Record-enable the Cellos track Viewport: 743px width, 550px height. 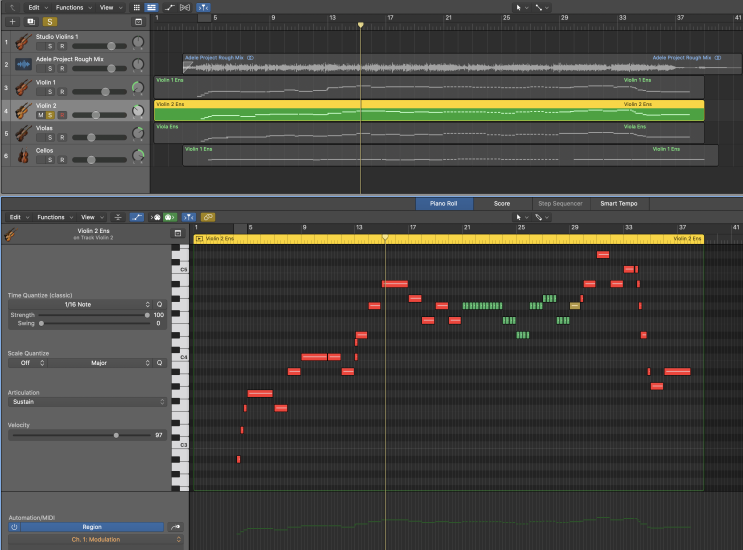62,160
